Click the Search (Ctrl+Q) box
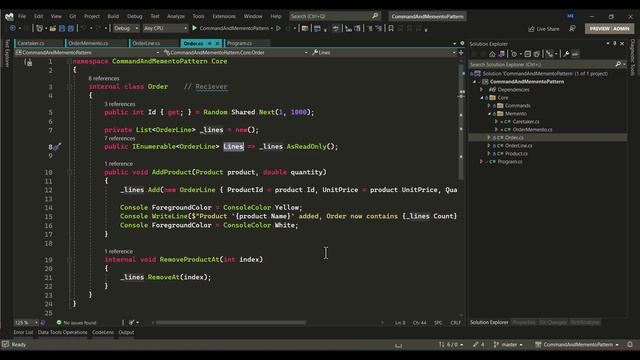The image size is (640, 360). pyautogui.click(x=334, y=16)
